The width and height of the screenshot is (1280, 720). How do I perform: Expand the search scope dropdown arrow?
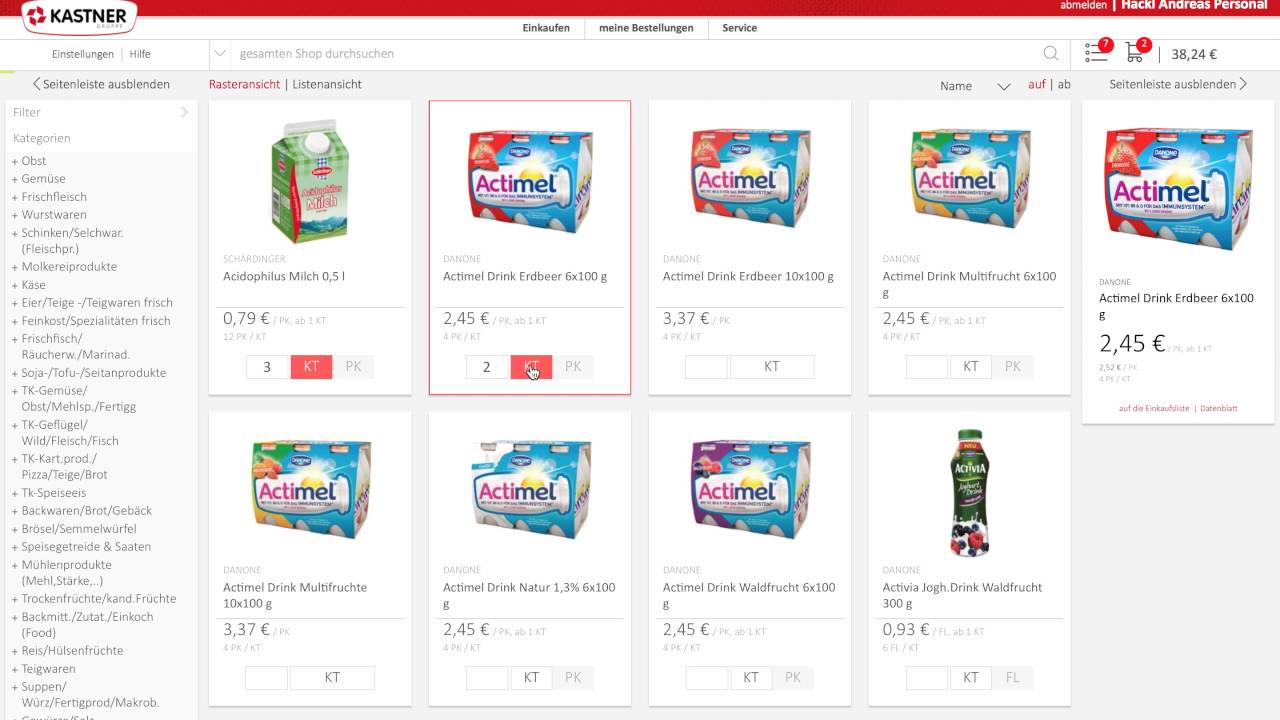[x=219, y=54]
